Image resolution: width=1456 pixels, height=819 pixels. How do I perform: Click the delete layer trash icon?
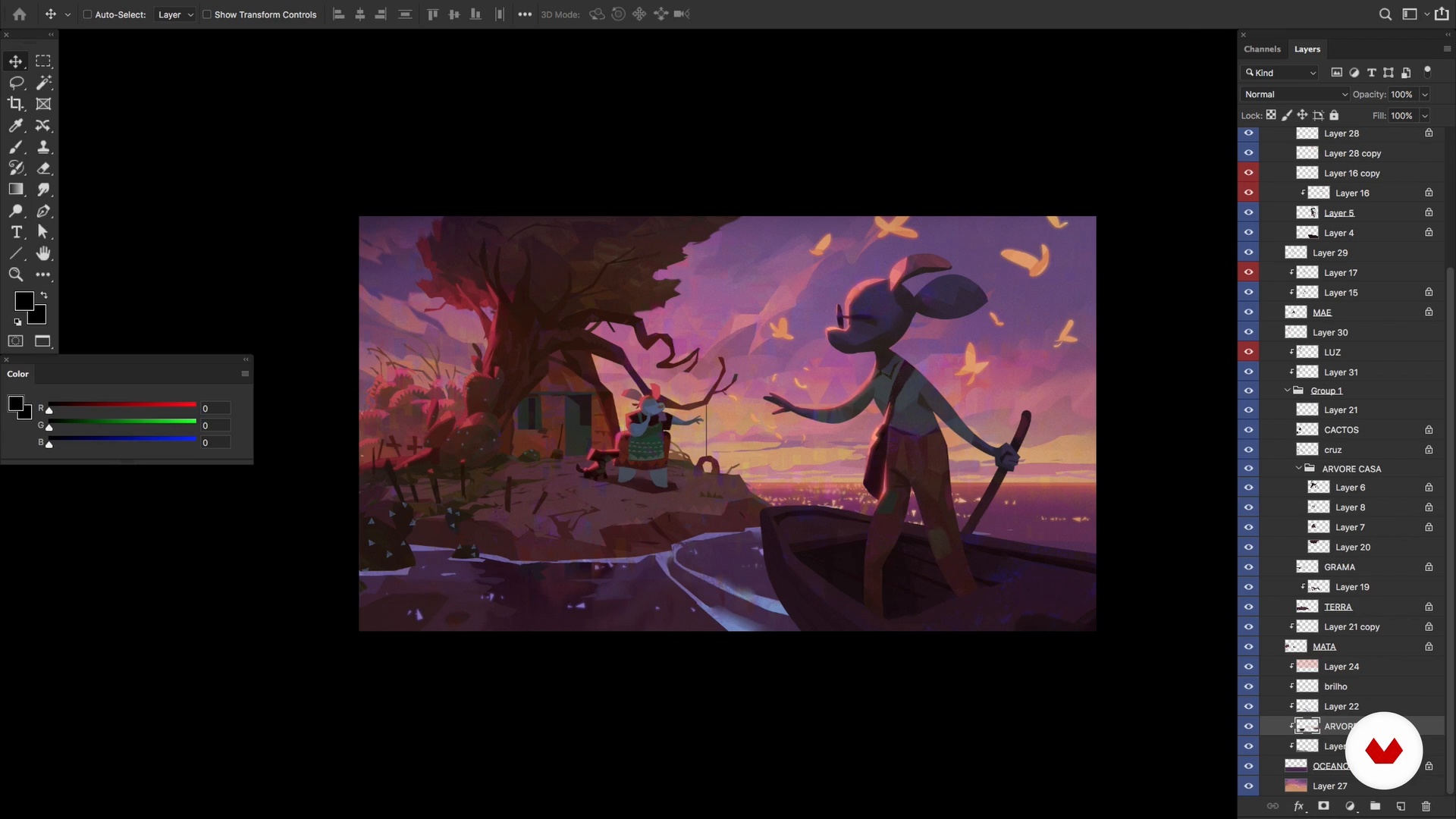tap(1426, 806)
